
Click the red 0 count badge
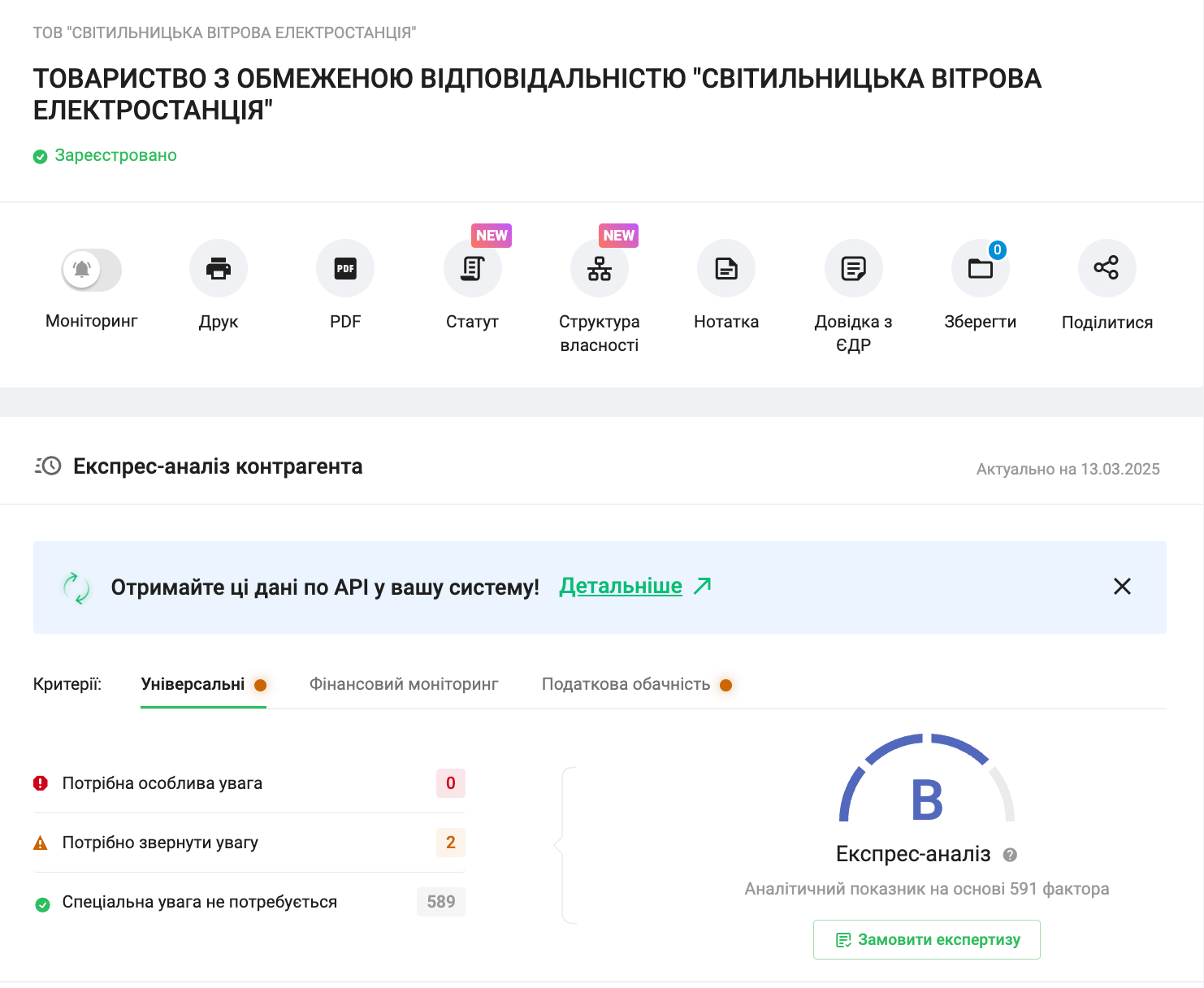pos(451,783)
